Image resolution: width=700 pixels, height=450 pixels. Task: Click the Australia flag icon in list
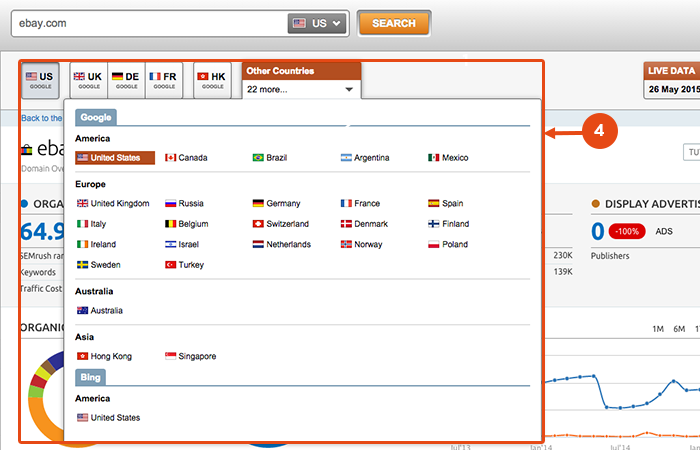(x=83, y=310)
